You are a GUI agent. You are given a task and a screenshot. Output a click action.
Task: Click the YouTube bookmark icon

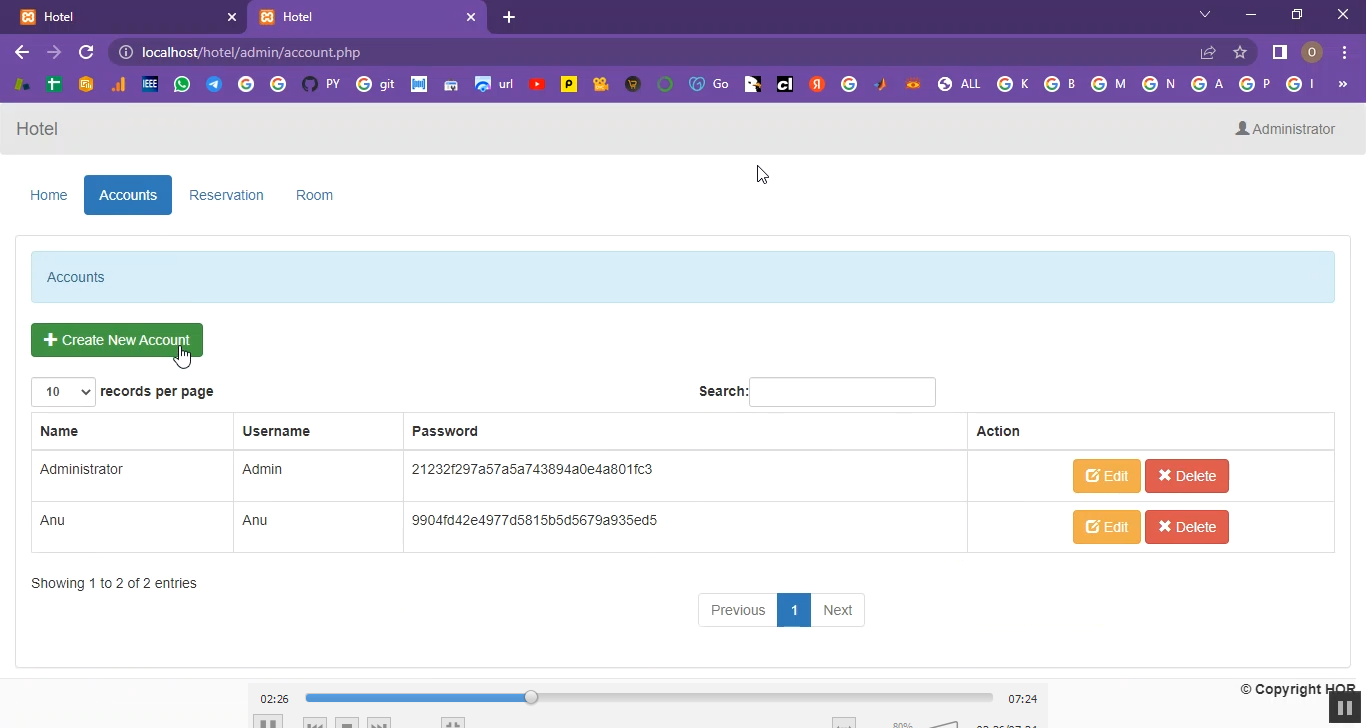537,85
